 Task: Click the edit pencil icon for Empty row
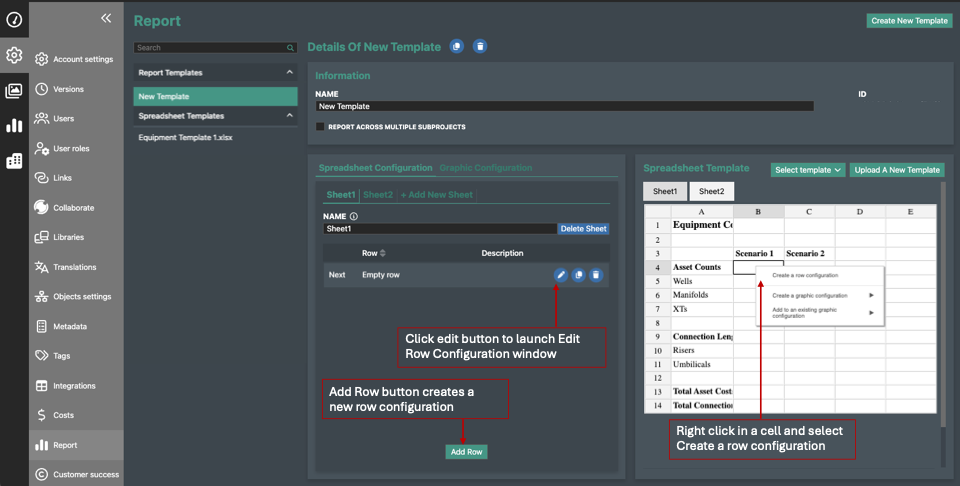(x=561, y=275)
